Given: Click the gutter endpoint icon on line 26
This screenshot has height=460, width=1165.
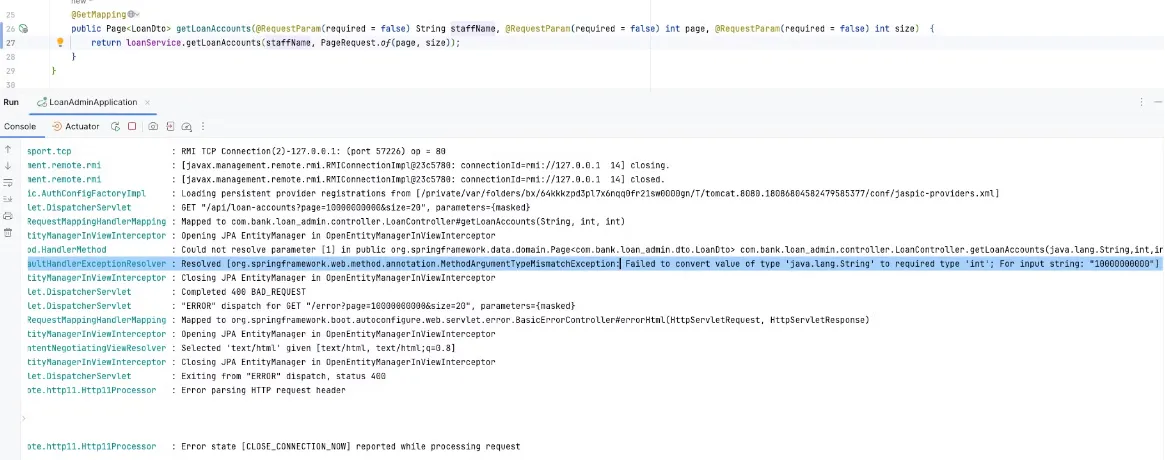Looking at the screenshot, I should [x=24, y=29].
